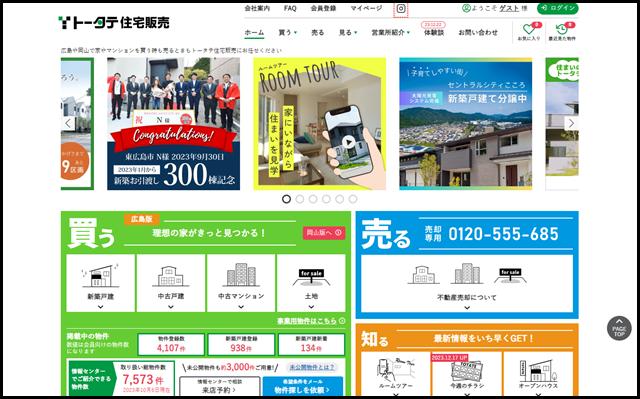Select the fifth carousel dot
This screenshot has height=399, width=640.
[340, 199]
